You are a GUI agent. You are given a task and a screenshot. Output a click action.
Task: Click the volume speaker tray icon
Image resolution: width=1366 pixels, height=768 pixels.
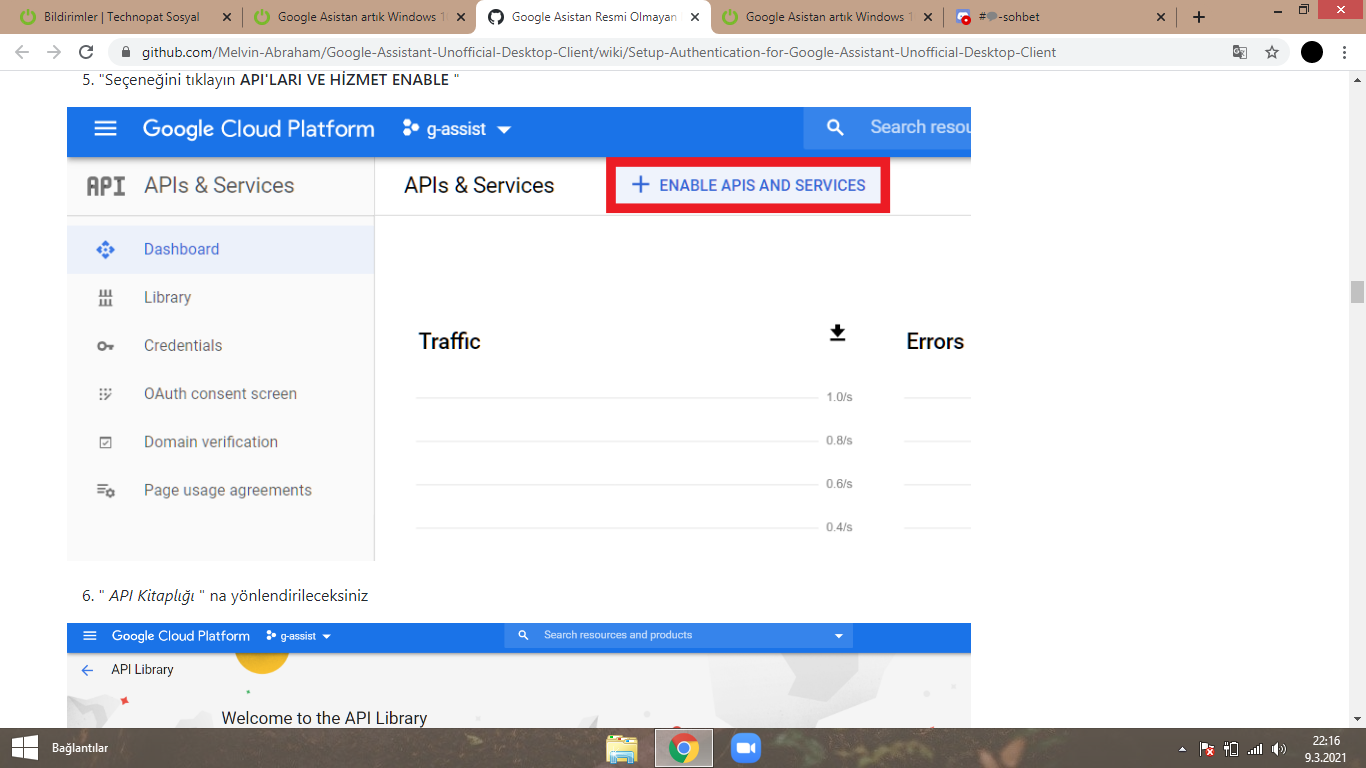coord(1279,749)
